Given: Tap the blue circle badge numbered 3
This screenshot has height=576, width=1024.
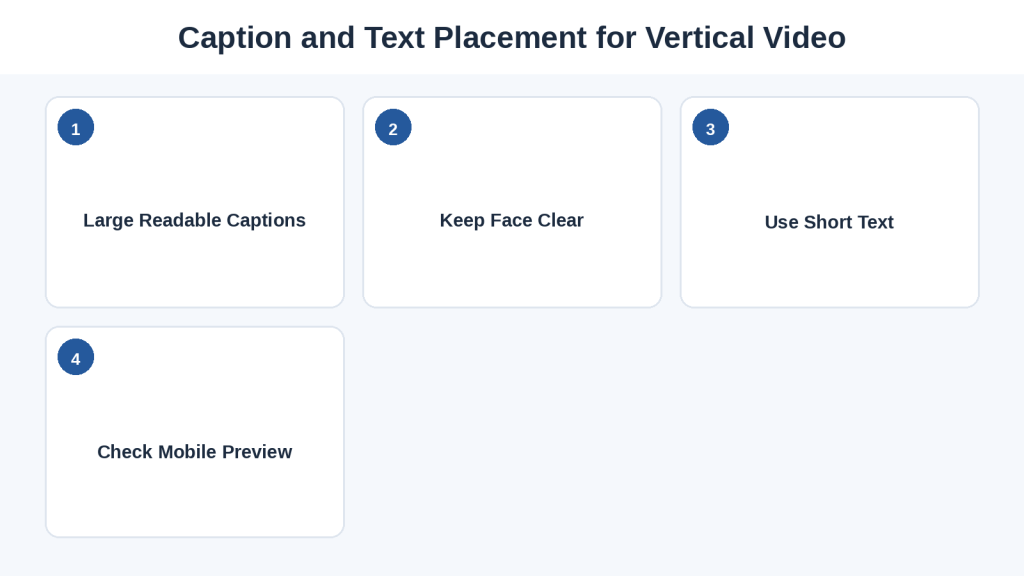Looking at the screenshot, I should pos(711,127).
